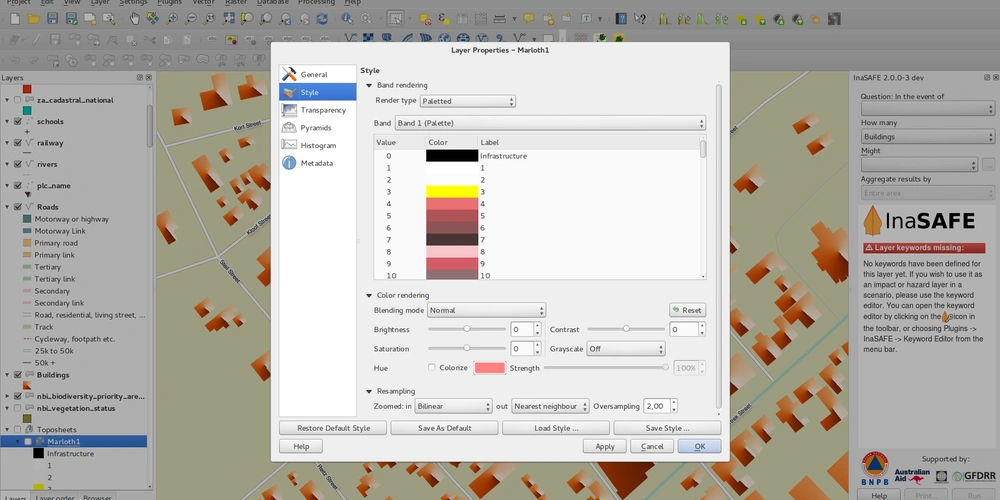Click the What's This help cursor icon
Screen dimensions: 1000x500
click(x=640, y=19)
